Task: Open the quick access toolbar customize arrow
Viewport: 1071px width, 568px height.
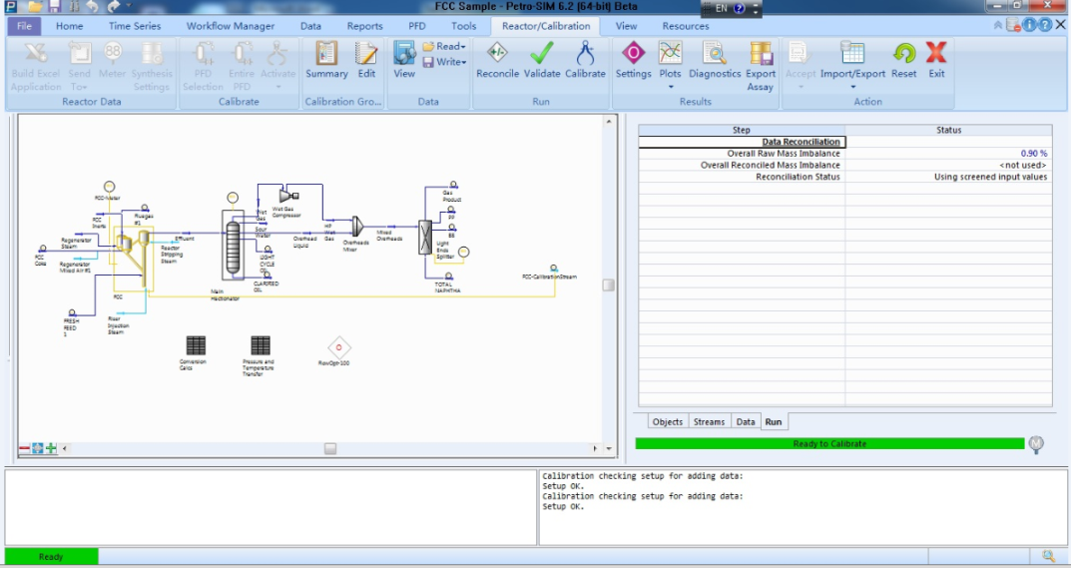Action: 128,7
